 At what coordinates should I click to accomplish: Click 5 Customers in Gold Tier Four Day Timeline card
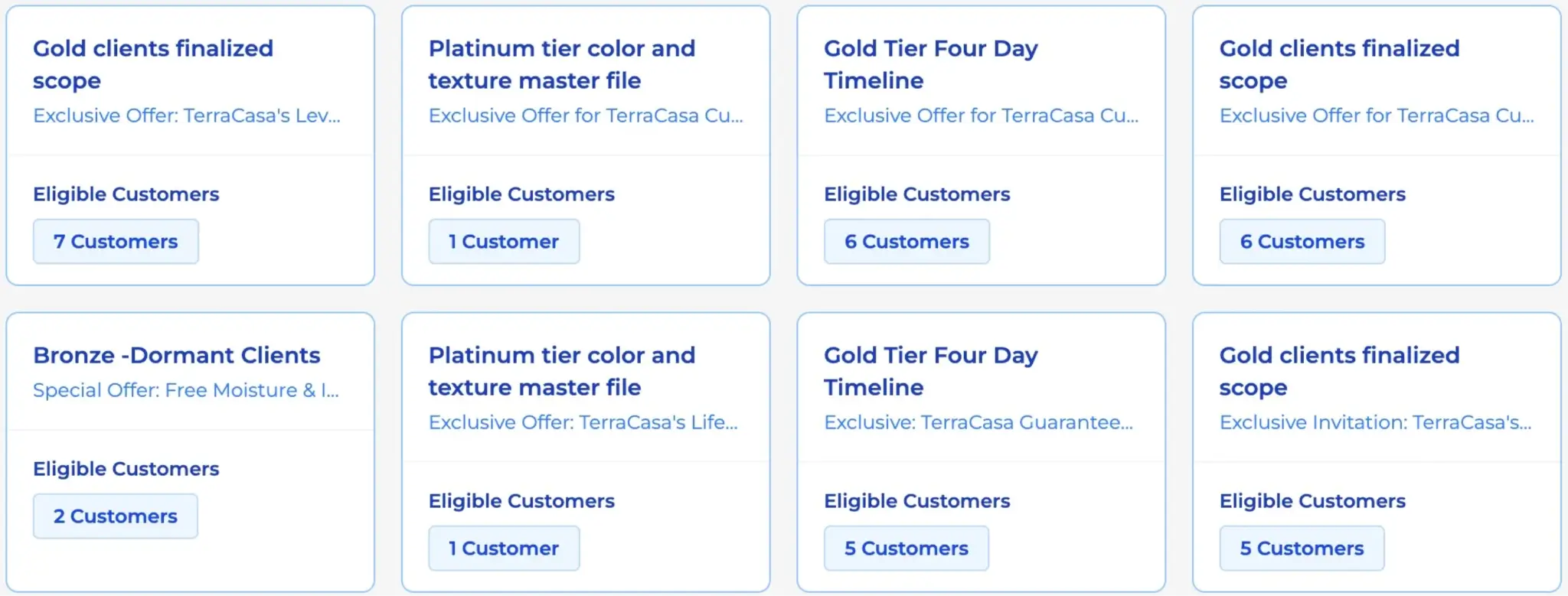click(x=906, y=549)
